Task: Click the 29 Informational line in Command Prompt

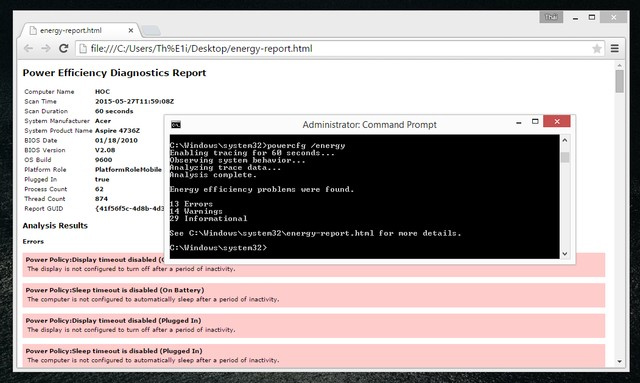Action: coord(209,218)
